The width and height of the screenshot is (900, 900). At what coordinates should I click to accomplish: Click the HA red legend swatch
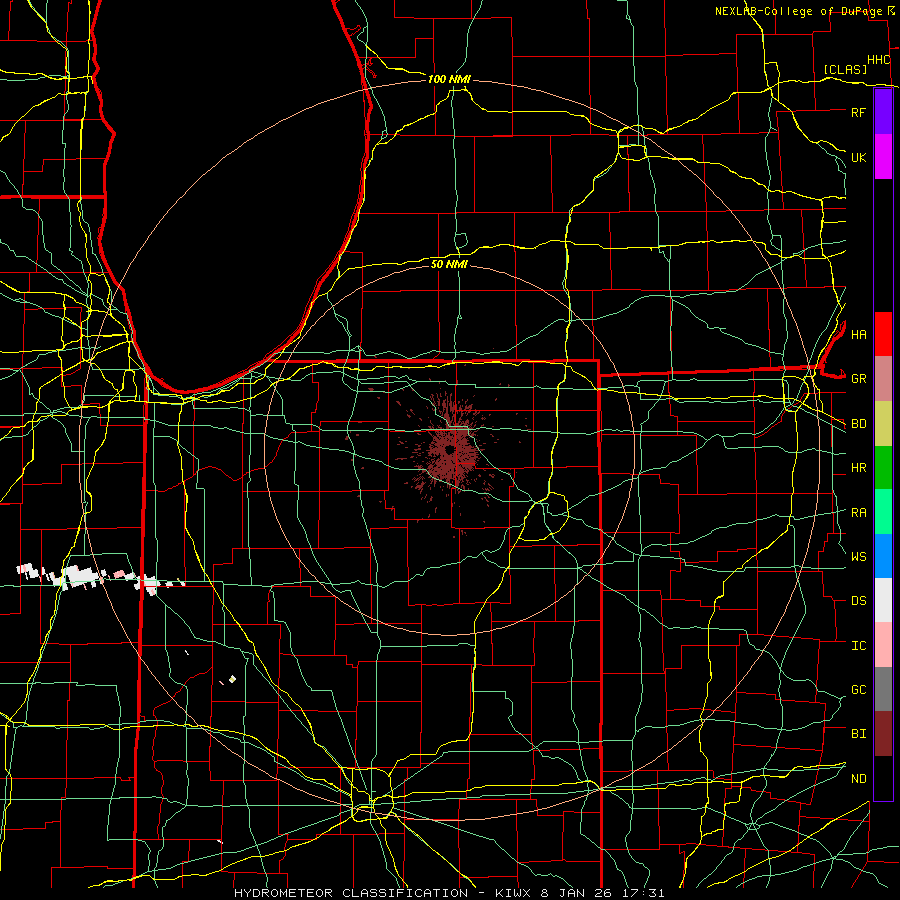(x=883, y=334)
